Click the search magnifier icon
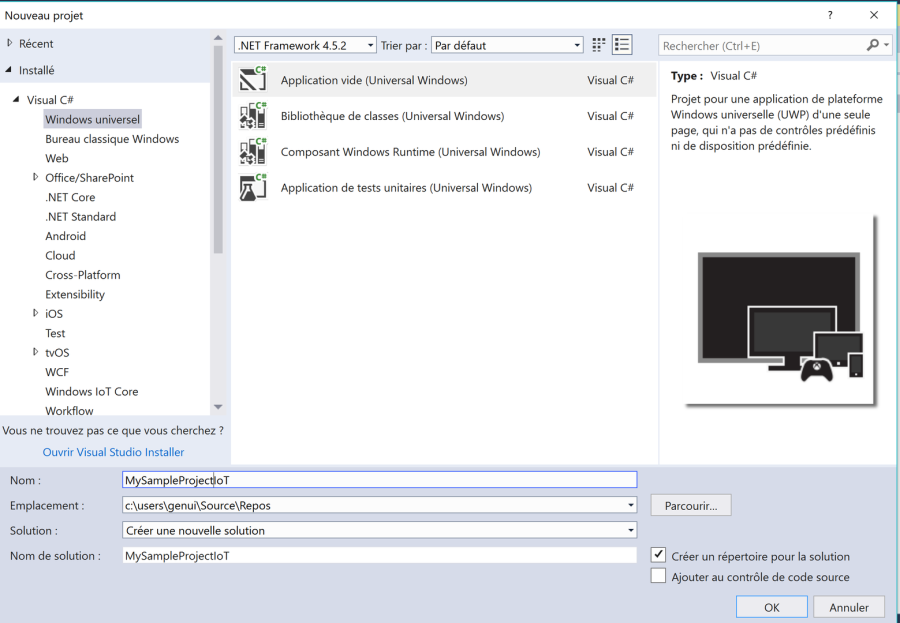Image resolution: width=900 pixels, height=623 pixels. tap(872, 45)
